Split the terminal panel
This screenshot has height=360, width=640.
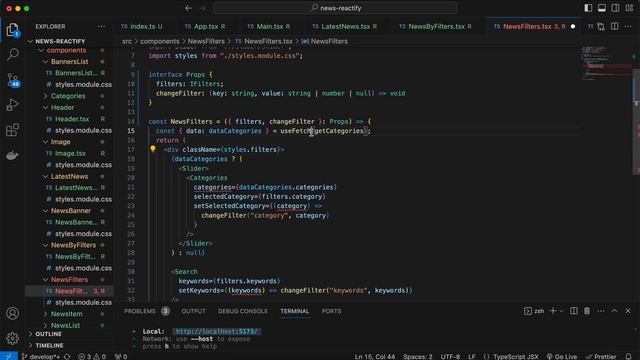coord(573,311)
